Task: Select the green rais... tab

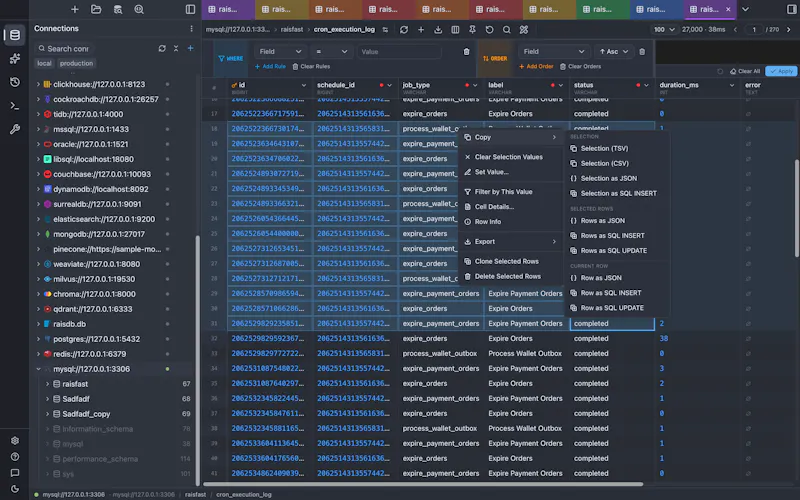Action: pyautogui.click(x=603, y=9)
